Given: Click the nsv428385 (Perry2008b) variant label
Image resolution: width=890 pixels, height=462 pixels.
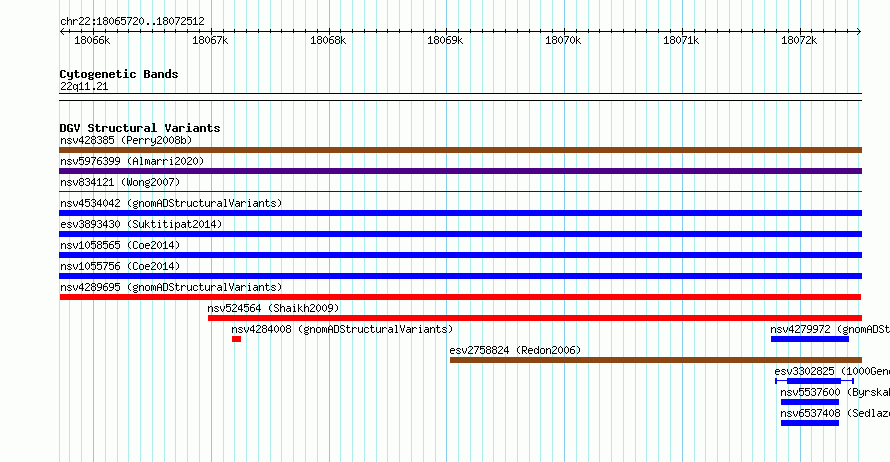Looking at the screenshot, I should (126, 140).
